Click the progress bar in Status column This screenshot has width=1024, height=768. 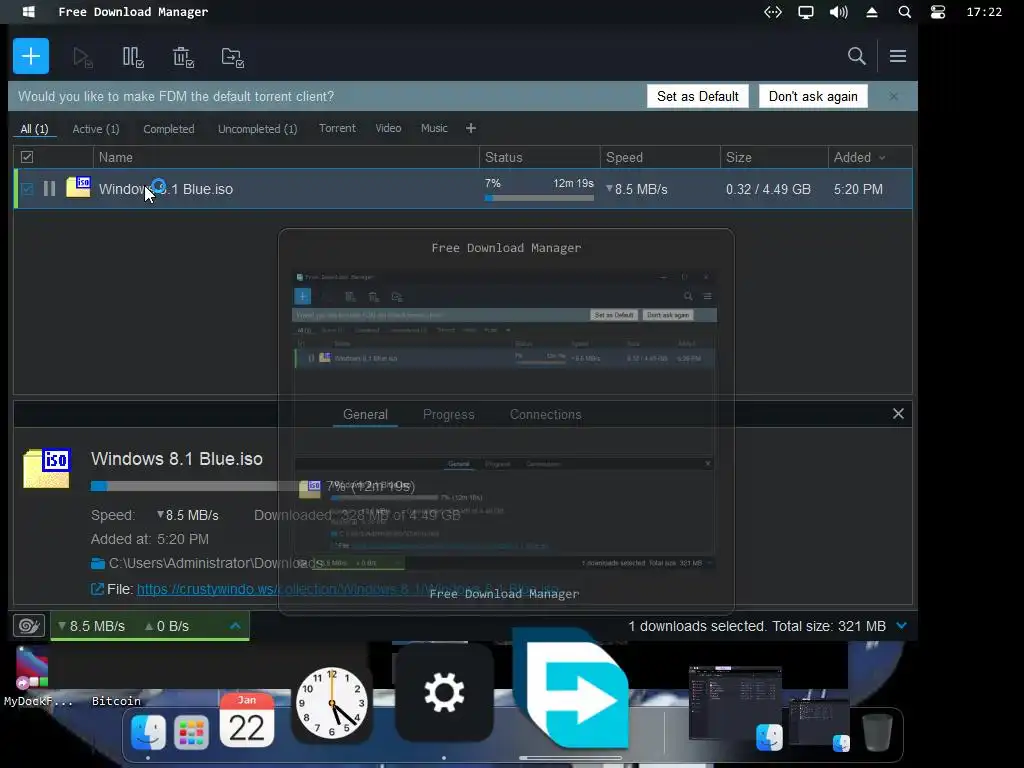(539, 198)
